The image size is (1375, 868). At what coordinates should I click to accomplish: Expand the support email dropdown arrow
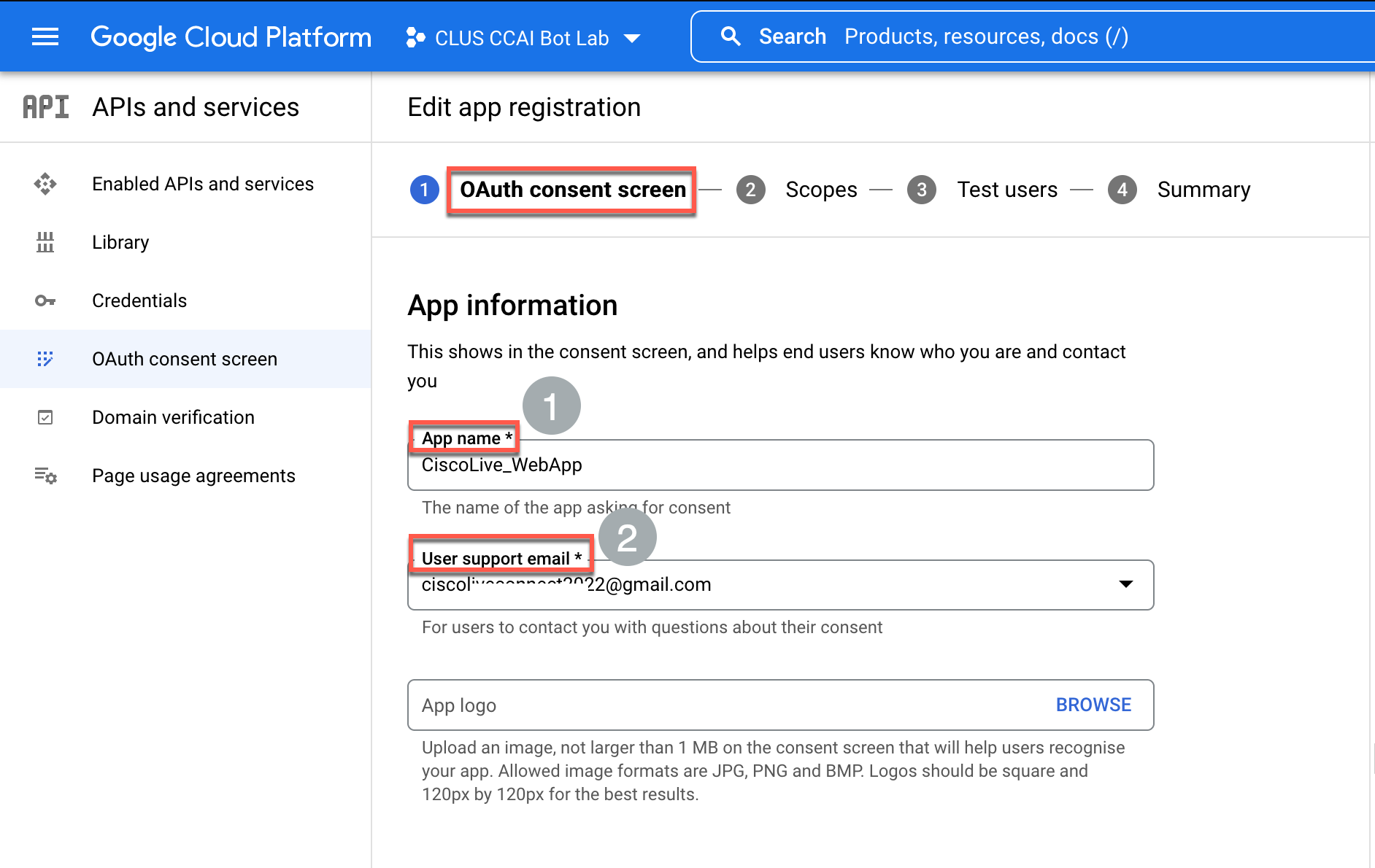click(1126, 584)
